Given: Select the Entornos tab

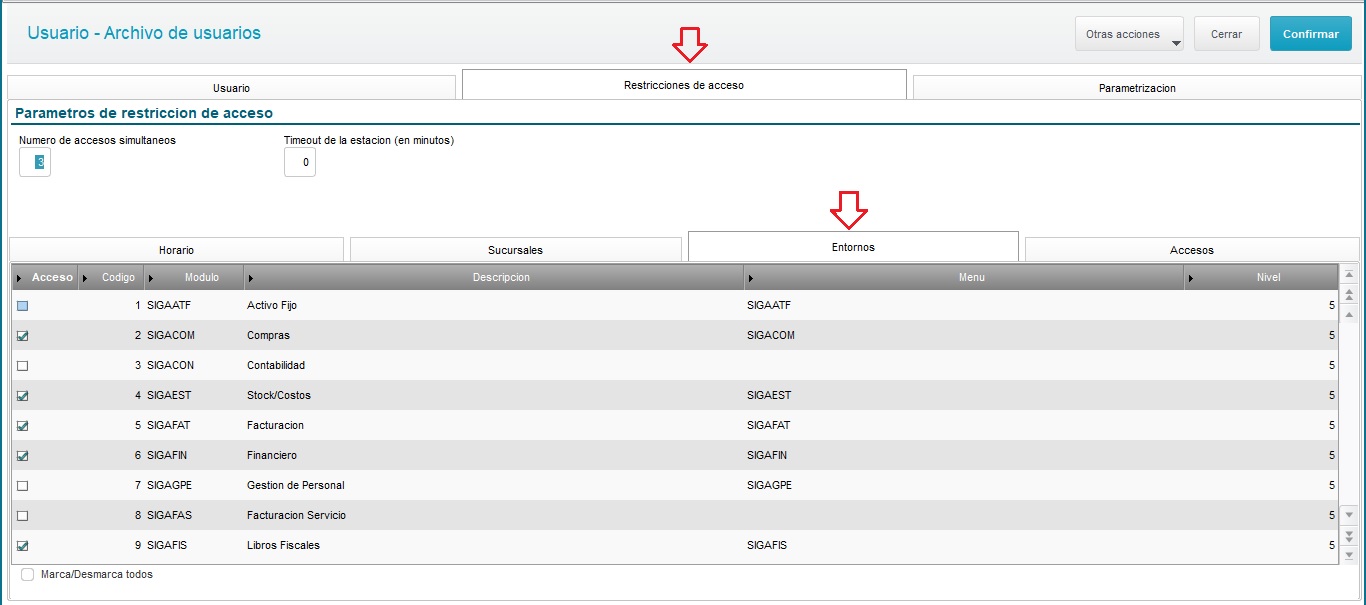Looking at the screenshot, I should [853, 247].
